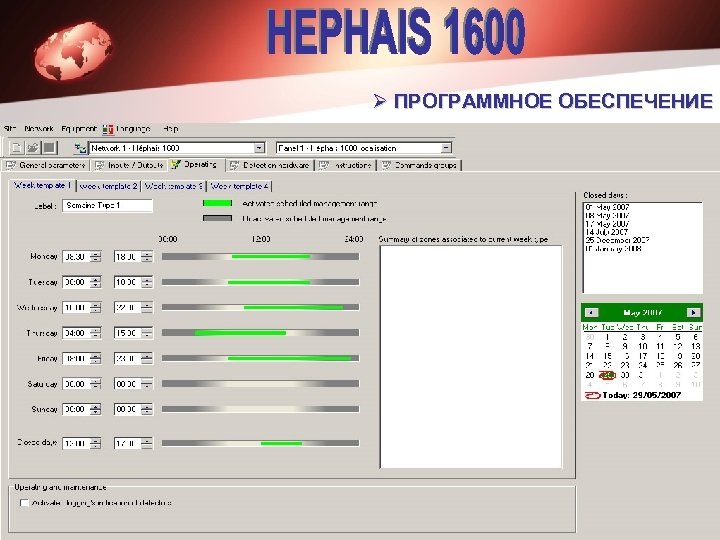Click Tuesday start time field
The height and width of the screenshot is (540, 720).
tap(76, 282)
